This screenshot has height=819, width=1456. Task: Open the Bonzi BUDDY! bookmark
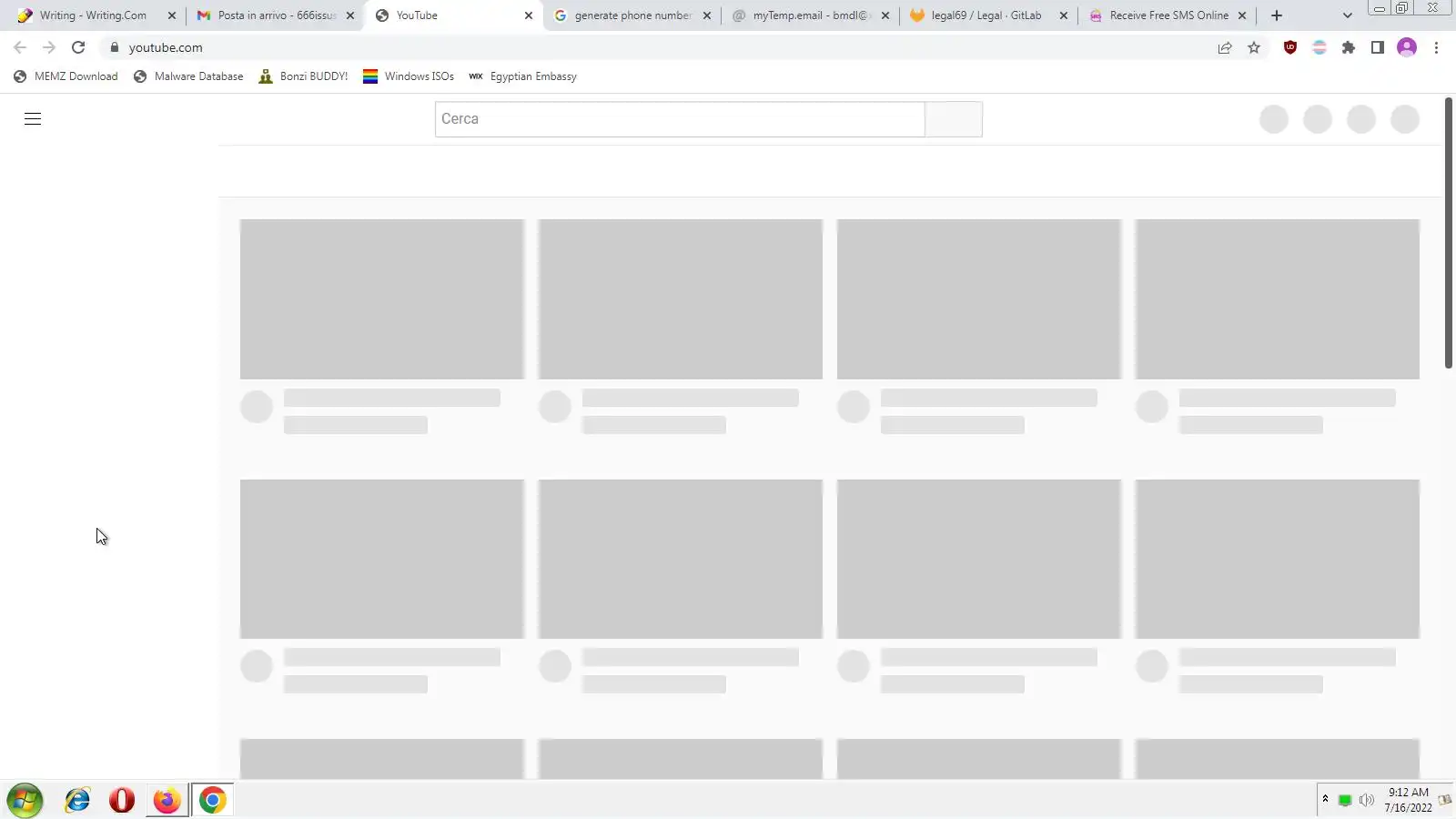click(303, 76)
